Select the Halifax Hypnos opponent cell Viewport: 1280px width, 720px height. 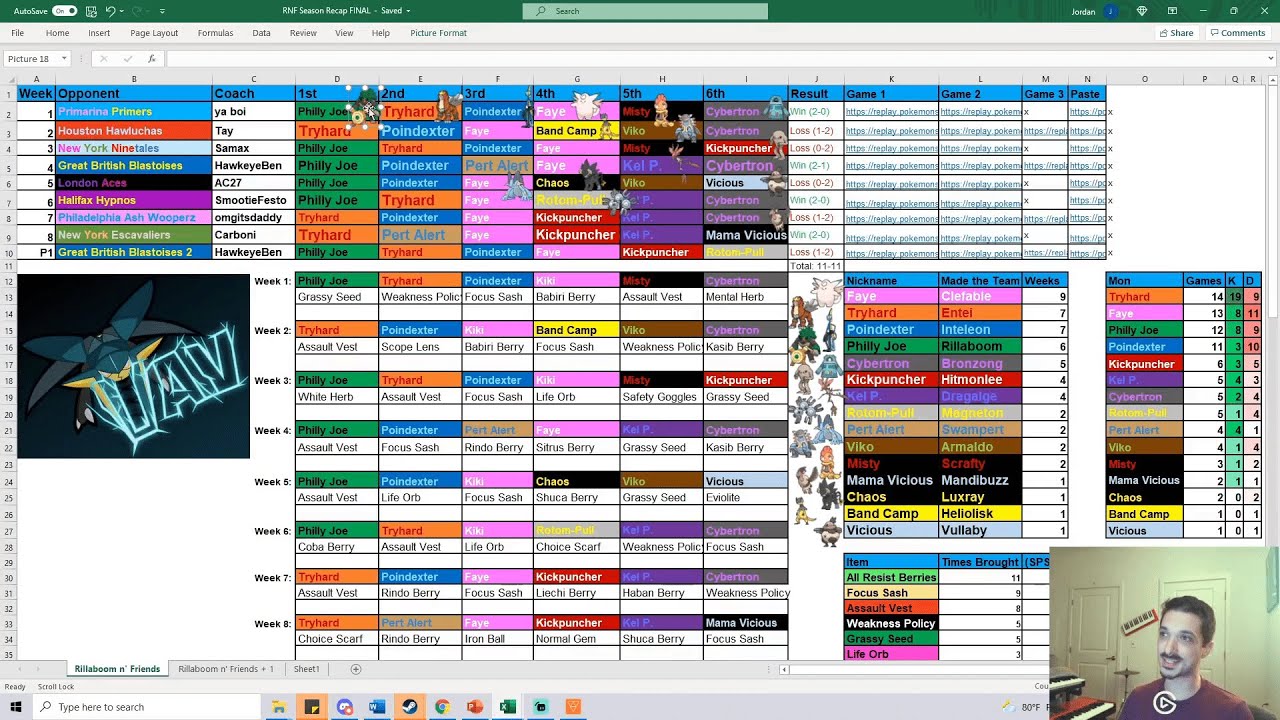[133, 200]
